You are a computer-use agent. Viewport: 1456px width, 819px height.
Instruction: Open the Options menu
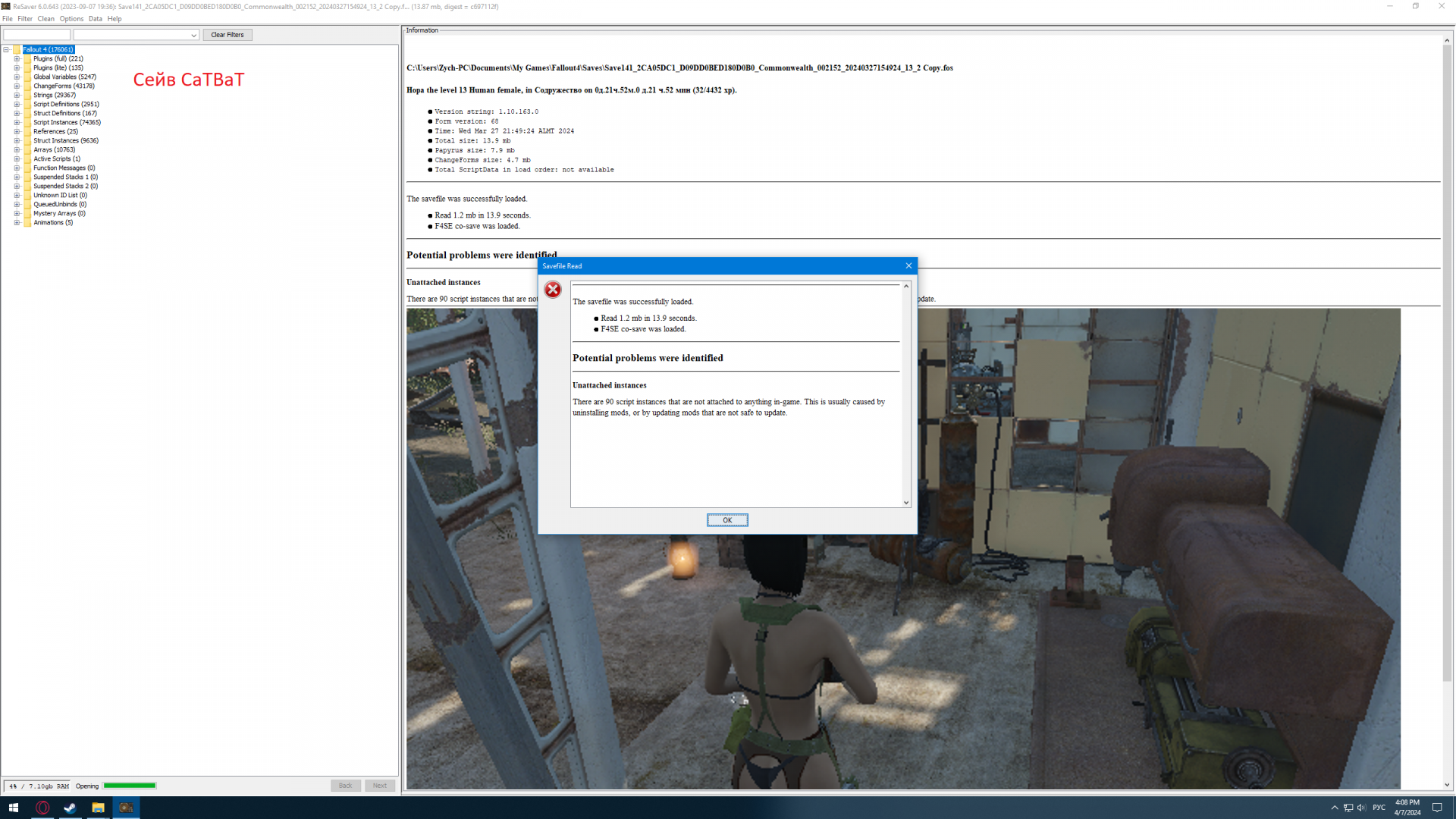(71, 19)
